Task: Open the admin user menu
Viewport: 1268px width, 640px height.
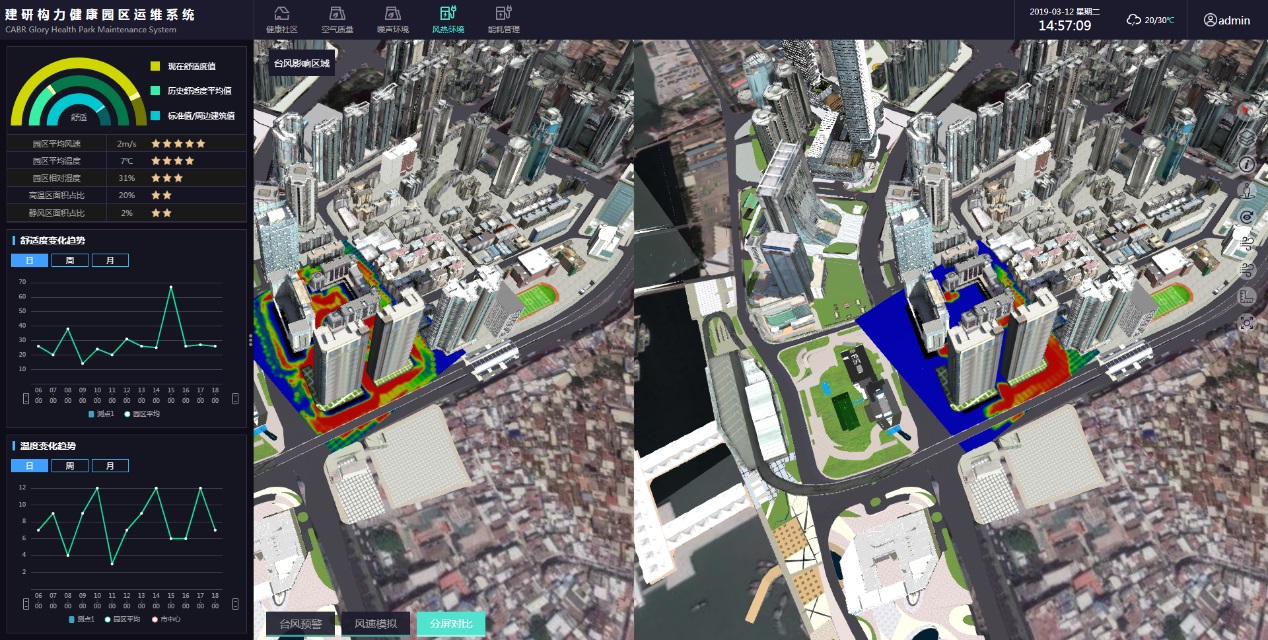Action: coord(1226,20)
